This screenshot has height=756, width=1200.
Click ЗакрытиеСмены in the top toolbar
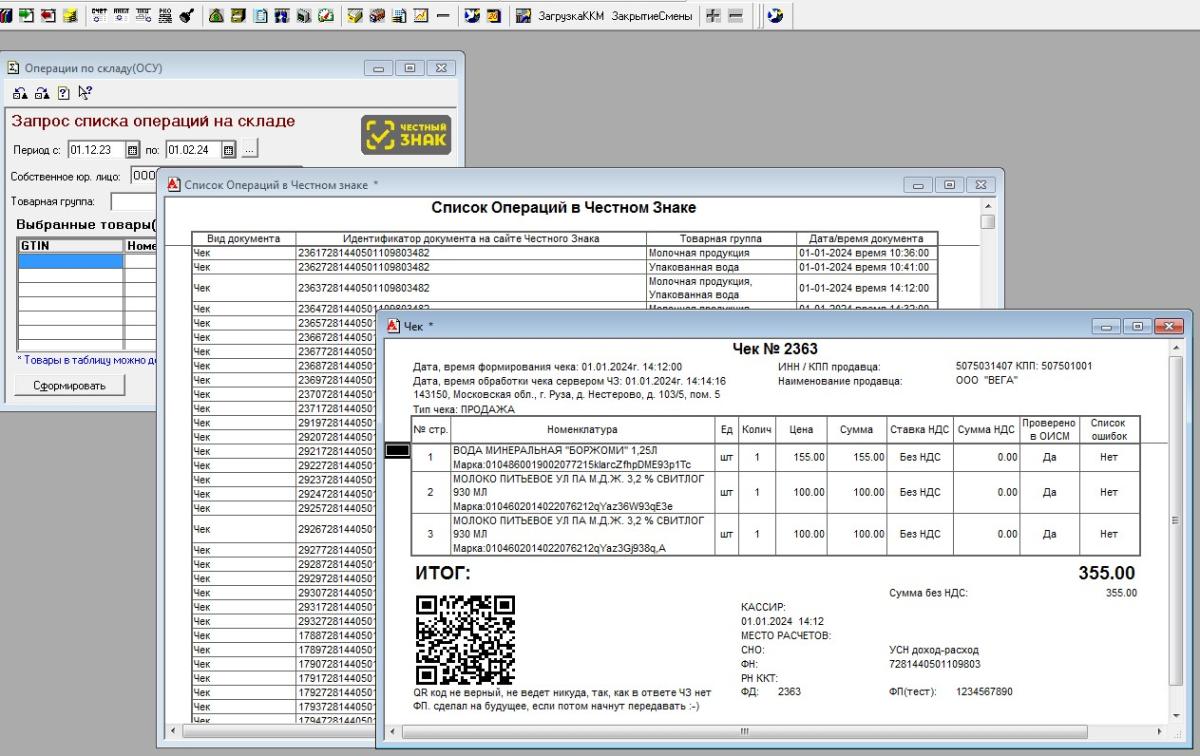[x=653, y=18]
